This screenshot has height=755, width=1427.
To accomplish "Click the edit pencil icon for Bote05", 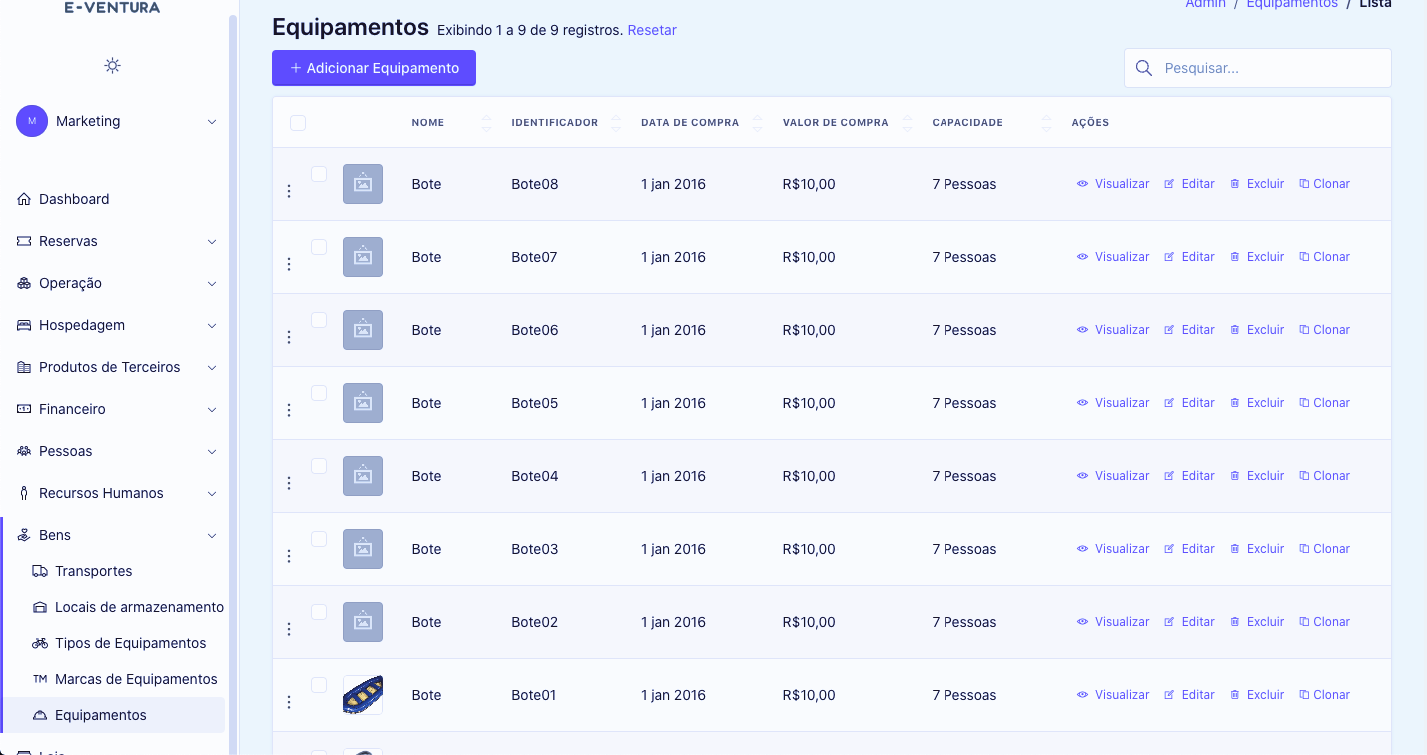I will tap(1169, 403).
